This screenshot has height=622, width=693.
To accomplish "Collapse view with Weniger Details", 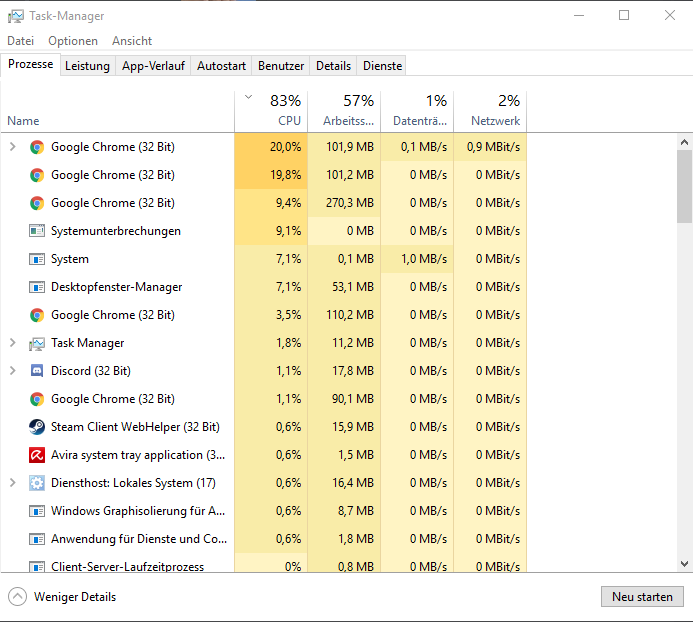I will tap(62, 597).
